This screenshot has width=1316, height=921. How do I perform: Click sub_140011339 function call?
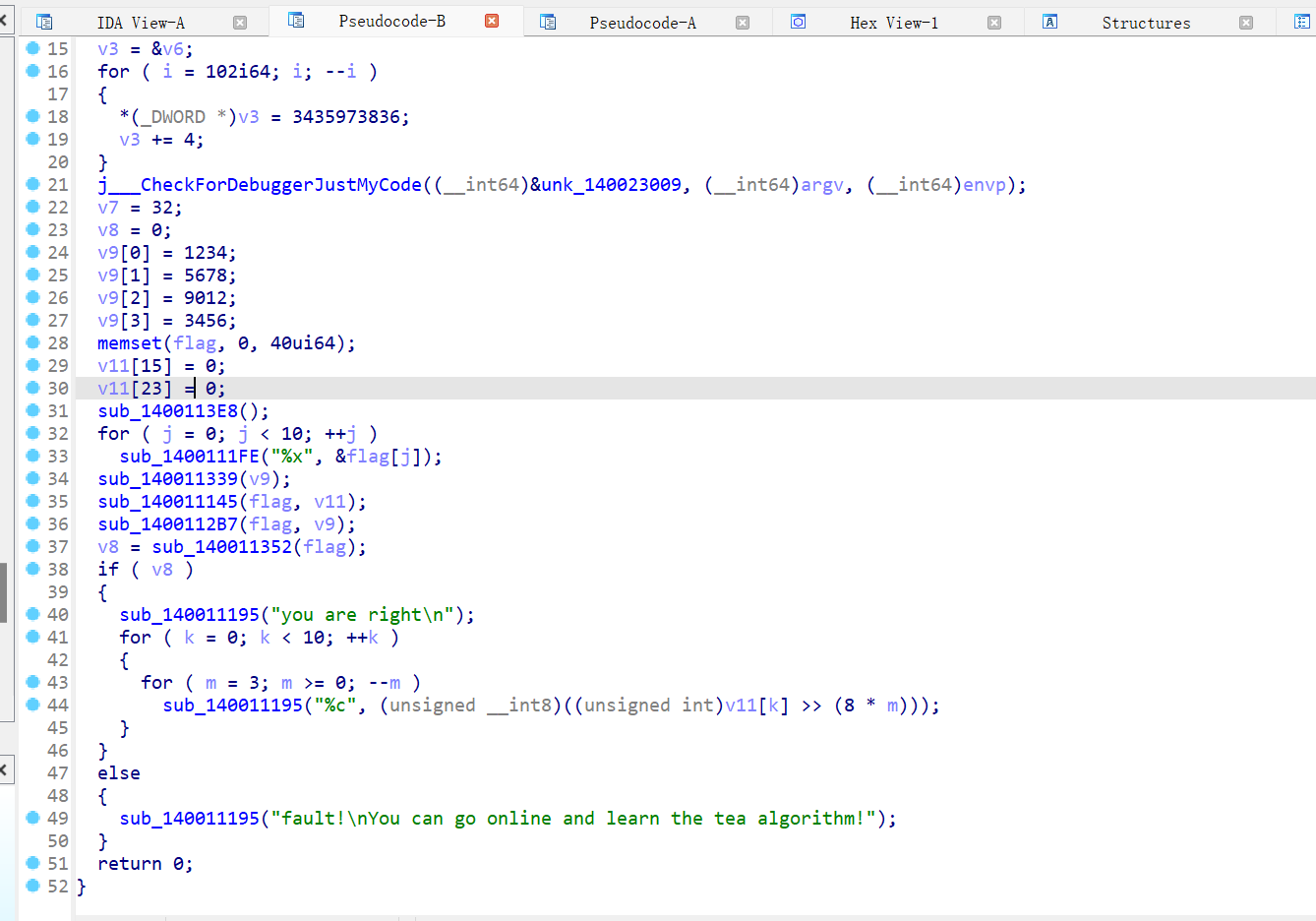[x=167, y=479]
